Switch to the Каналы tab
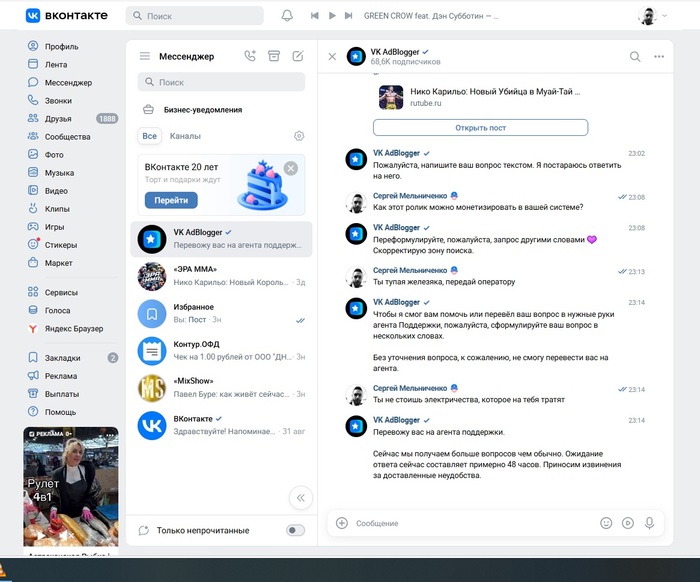This screenshot has height=582, width=700. point(185,136)
